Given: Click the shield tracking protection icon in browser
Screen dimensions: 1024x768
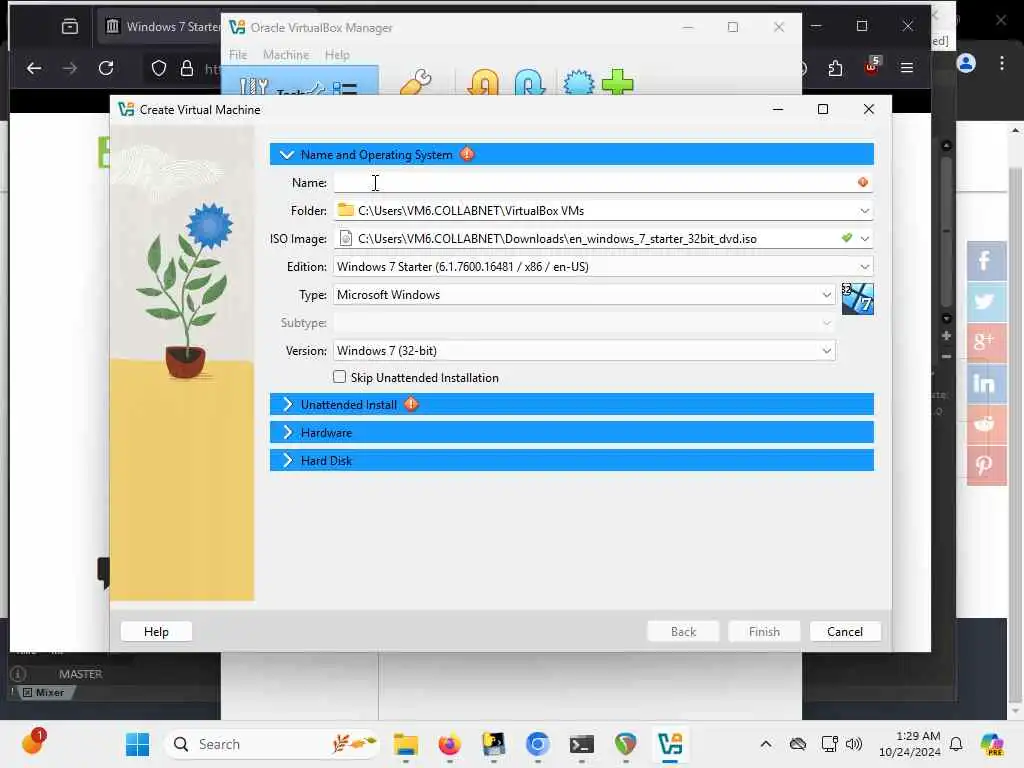Looking at the screenshot, I should (159, 68).
